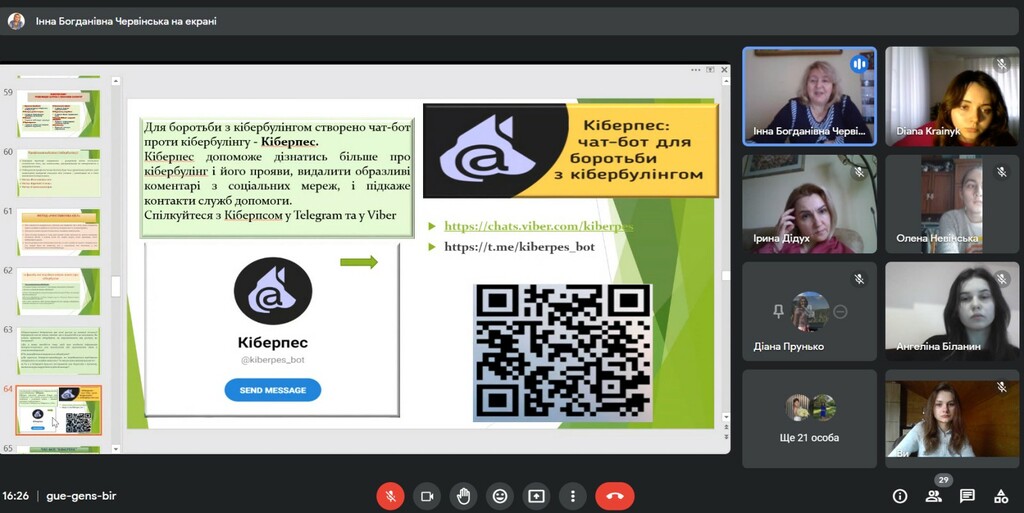Toggle the camera on or off
Viewport: 1024px width, 513px height.
coord(427,495)
